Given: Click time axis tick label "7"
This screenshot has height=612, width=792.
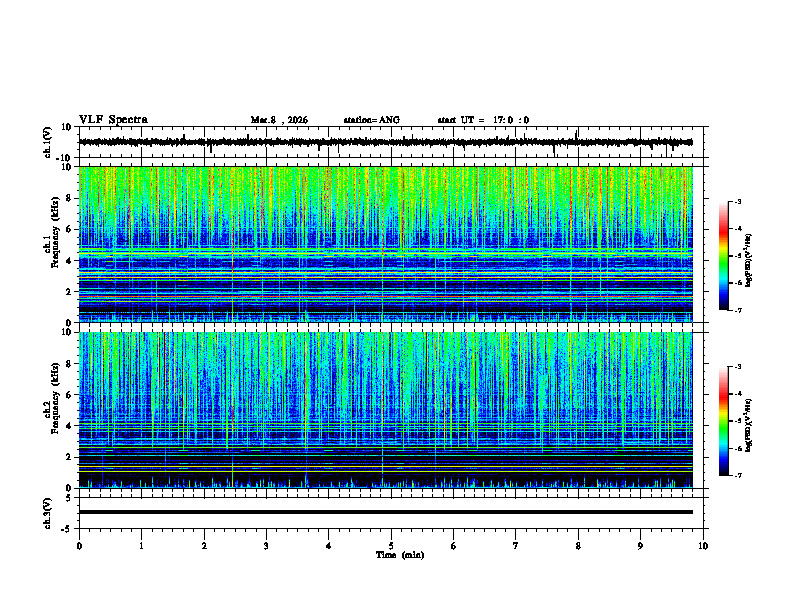Looking at the screenshot, I should coord(516,546).
